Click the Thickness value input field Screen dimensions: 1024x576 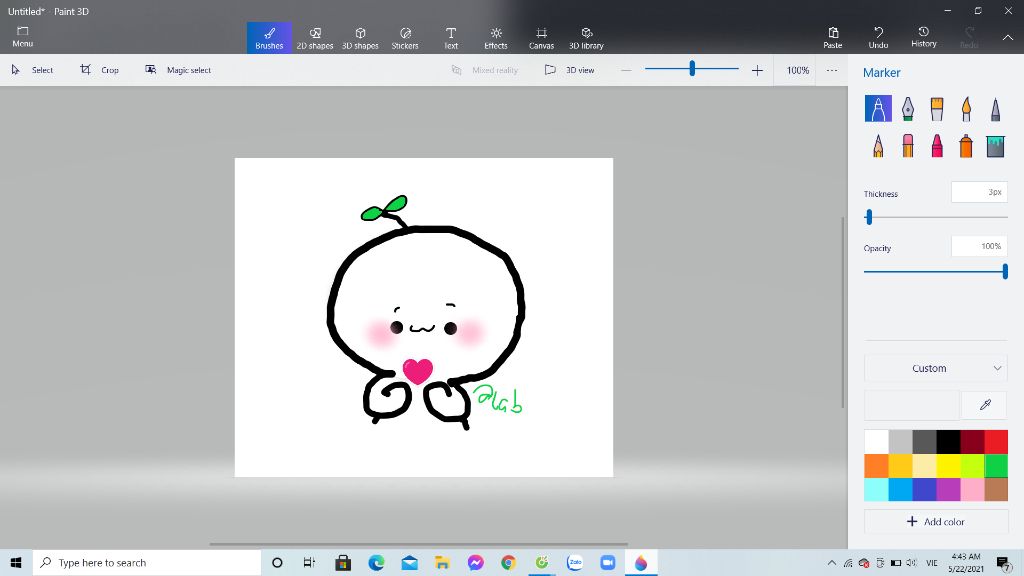979,193
